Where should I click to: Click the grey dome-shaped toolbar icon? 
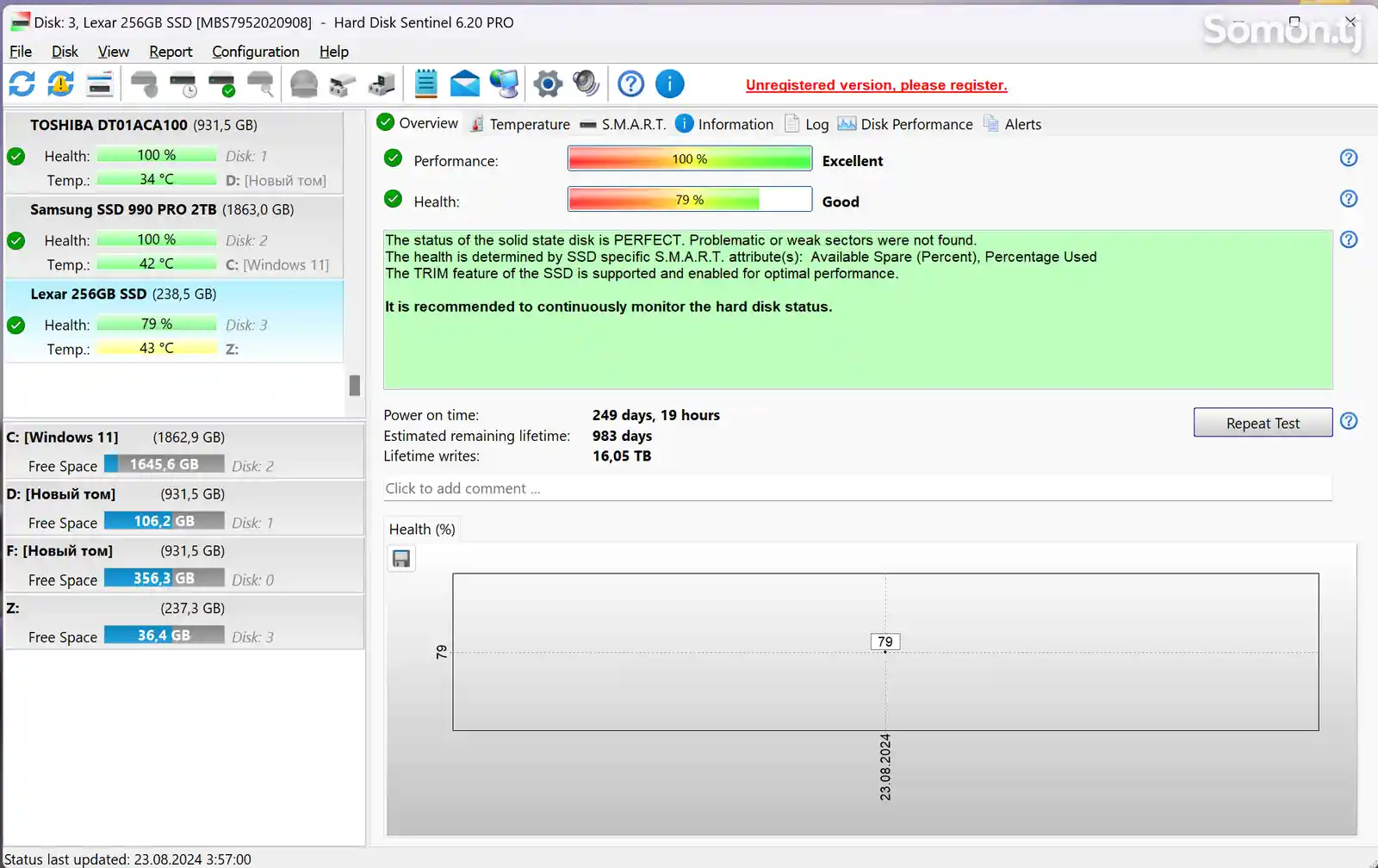(x=303, y=84)
